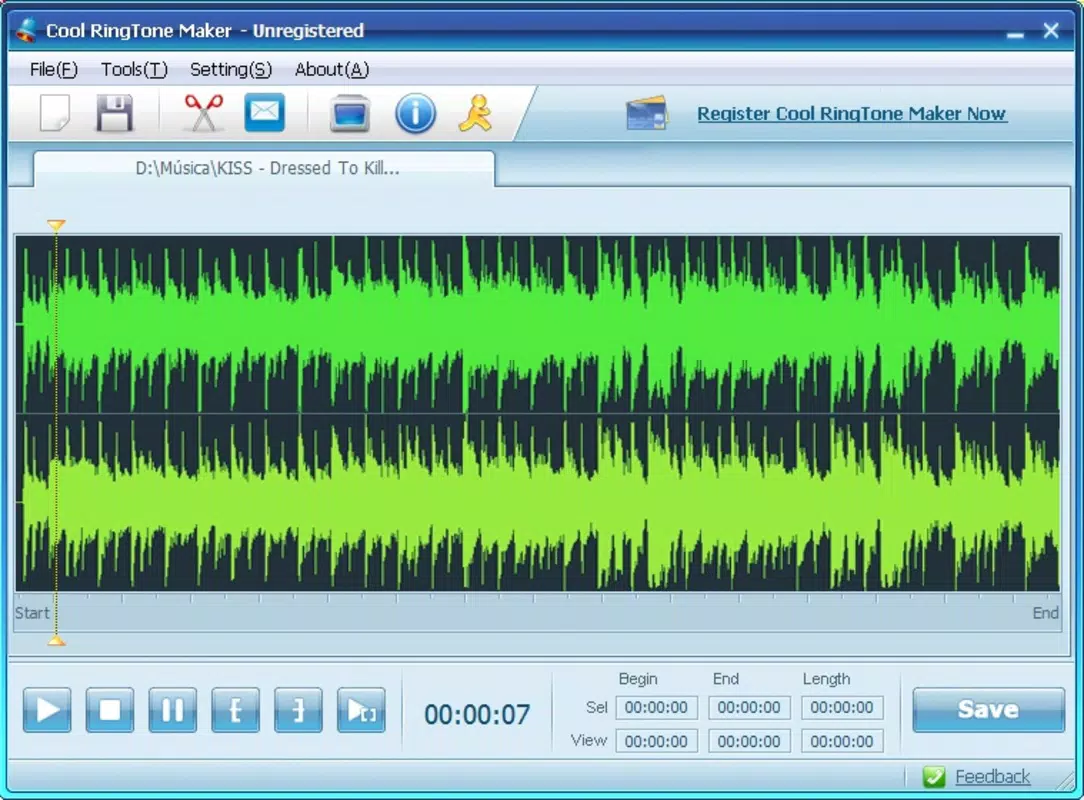Screen dimensions: 1084x800
Task: Click the app bell icon in title bar
Action: tap(27, 30)
